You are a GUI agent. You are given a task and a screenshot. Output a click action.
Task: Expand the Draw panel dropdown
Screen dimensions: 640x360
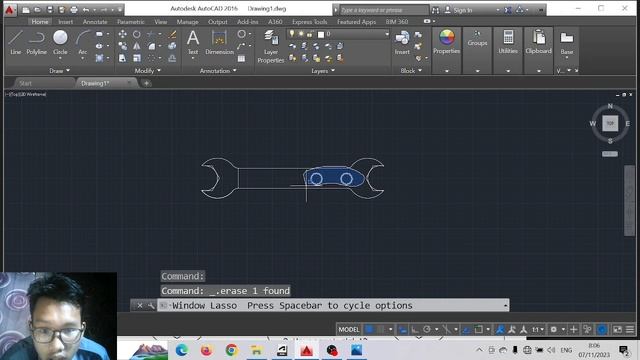point(59,71)
